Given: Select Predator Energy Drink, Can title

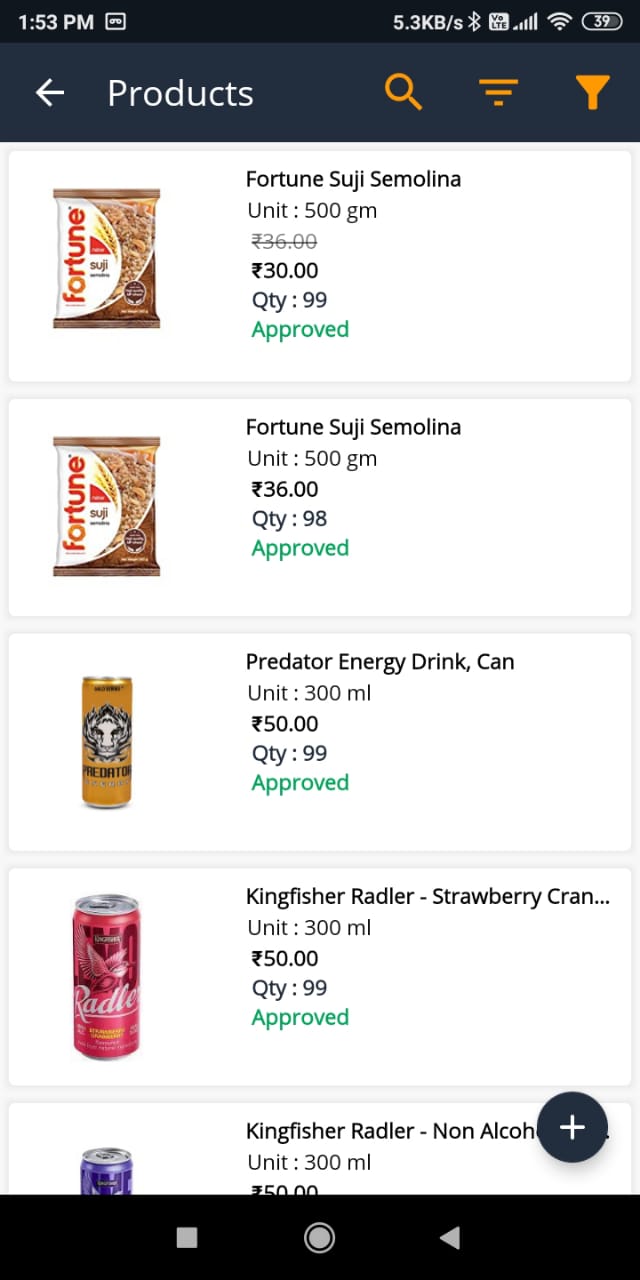Looking at the screenshot, I should point(380,662).
